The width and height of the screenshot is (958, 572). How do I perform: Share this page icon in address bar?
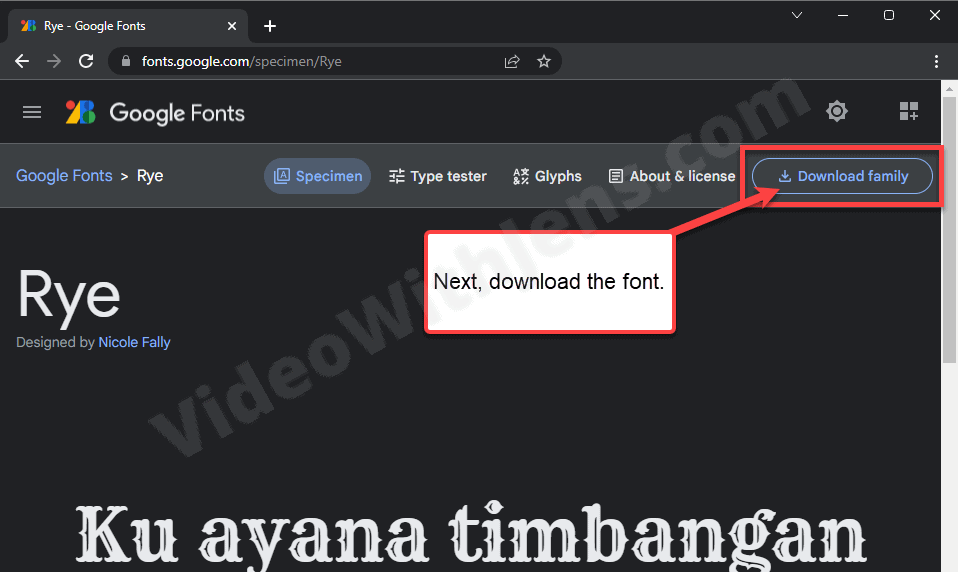(x=512, y=61)
